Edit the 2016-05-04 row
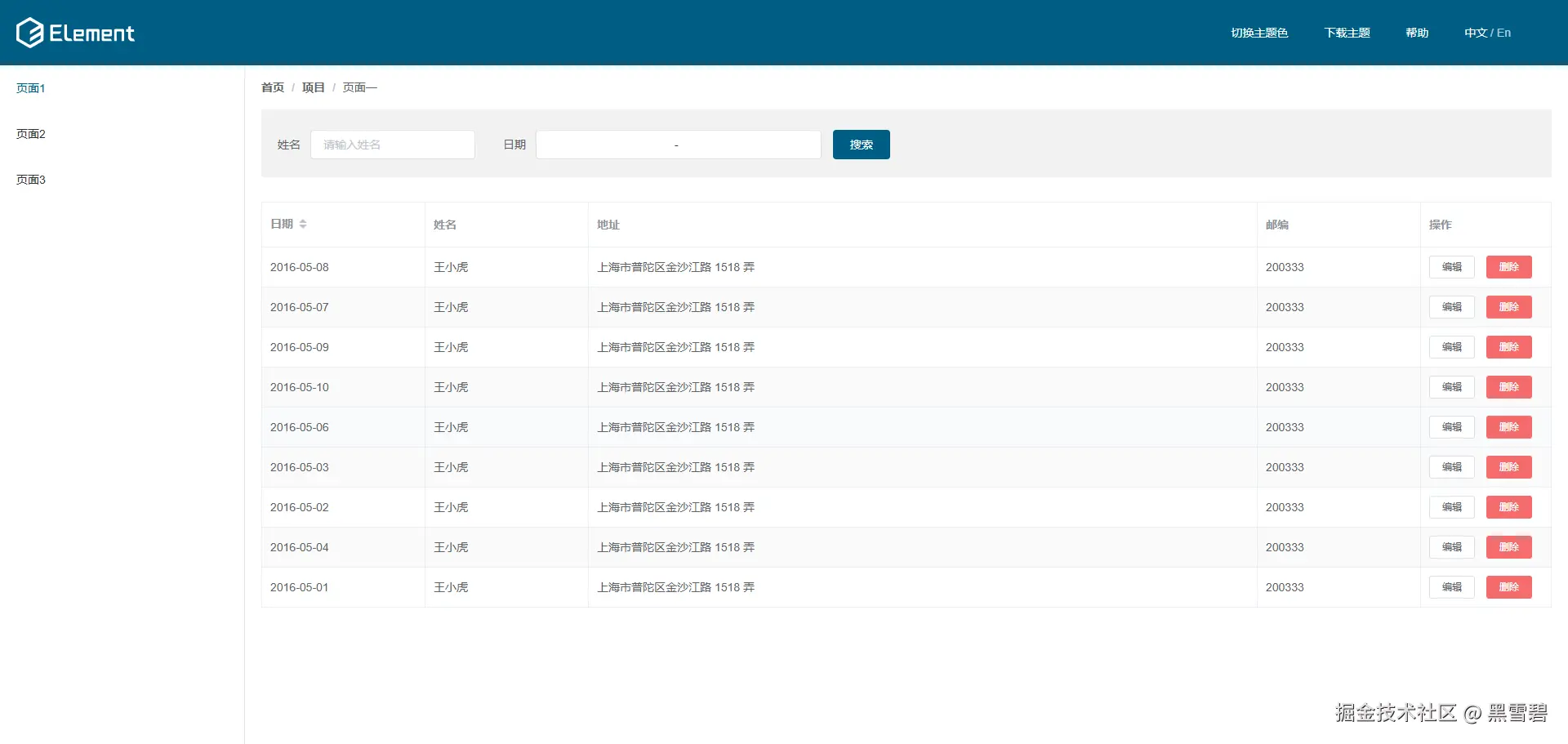 pos(1452,547)
